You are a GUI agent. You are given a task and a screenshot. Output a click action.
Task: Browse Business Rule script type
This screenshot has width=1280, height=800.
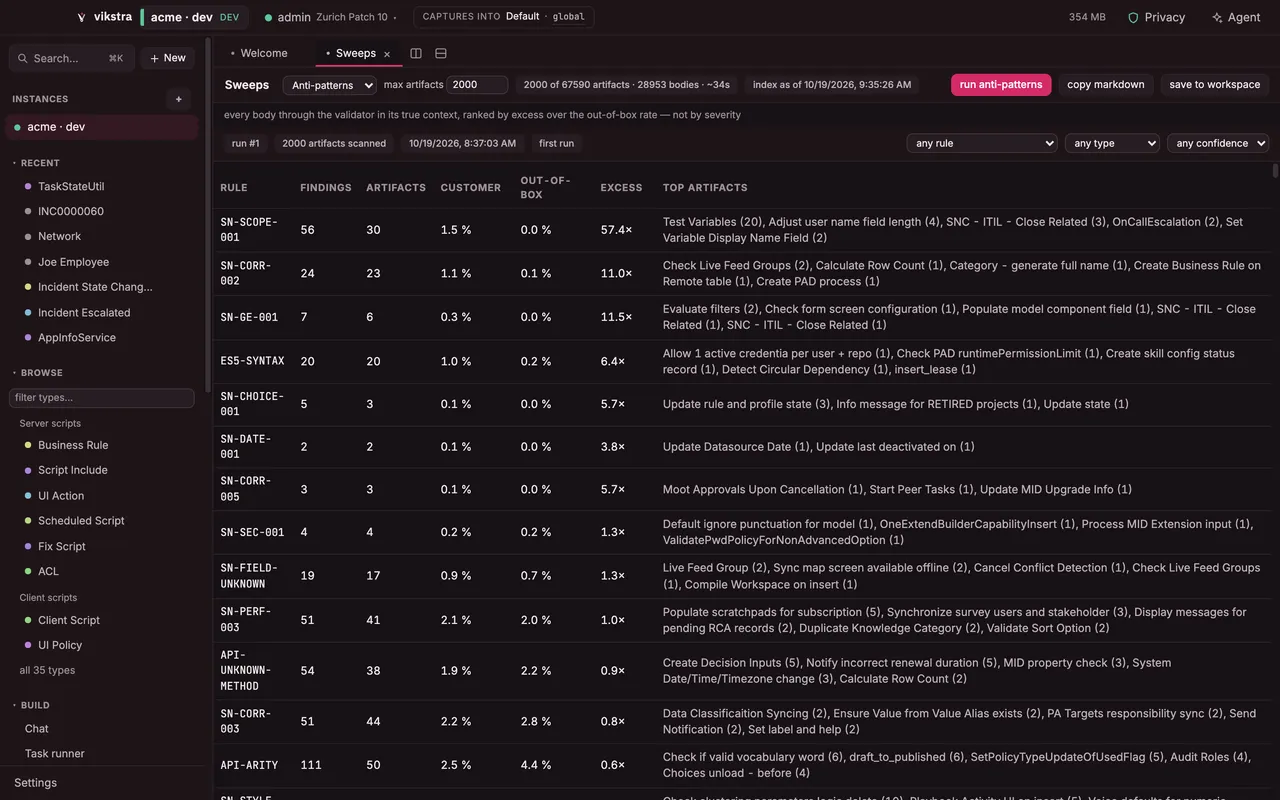73,445
